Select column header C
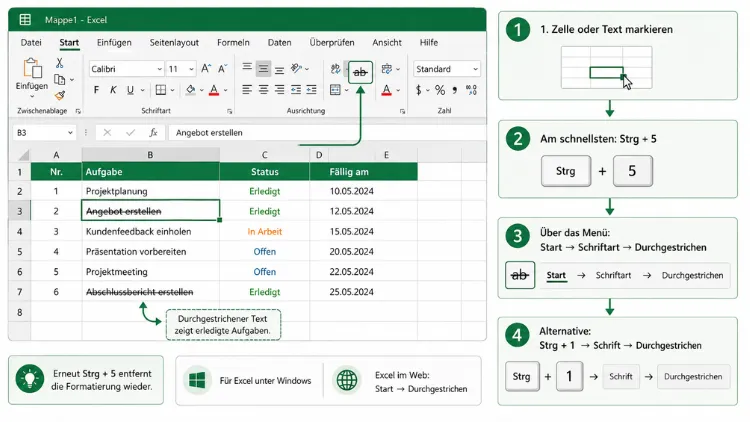Screen dimensions: 750x422 [x=265, y=155]
